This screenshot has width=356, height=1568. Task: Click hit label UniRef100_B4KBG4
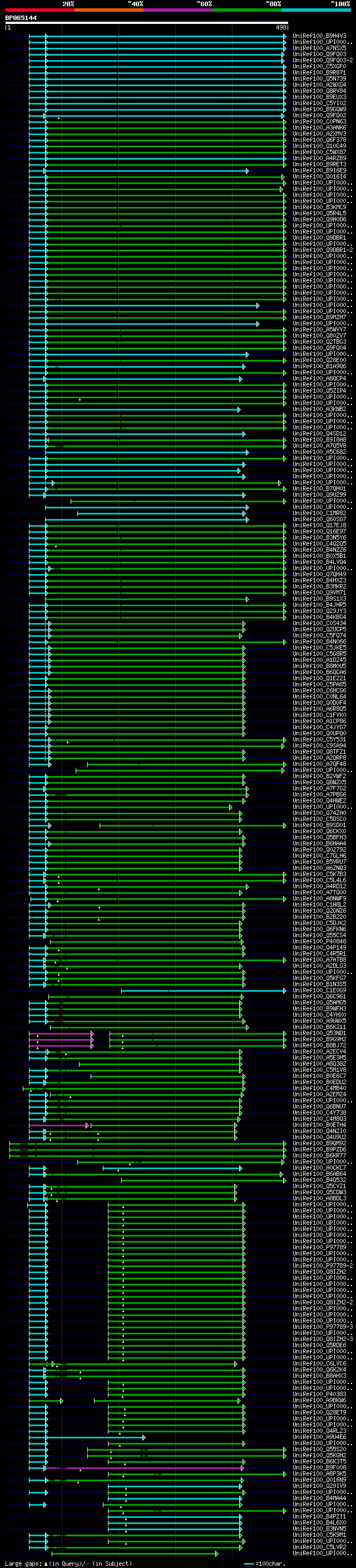pos(319,617)
